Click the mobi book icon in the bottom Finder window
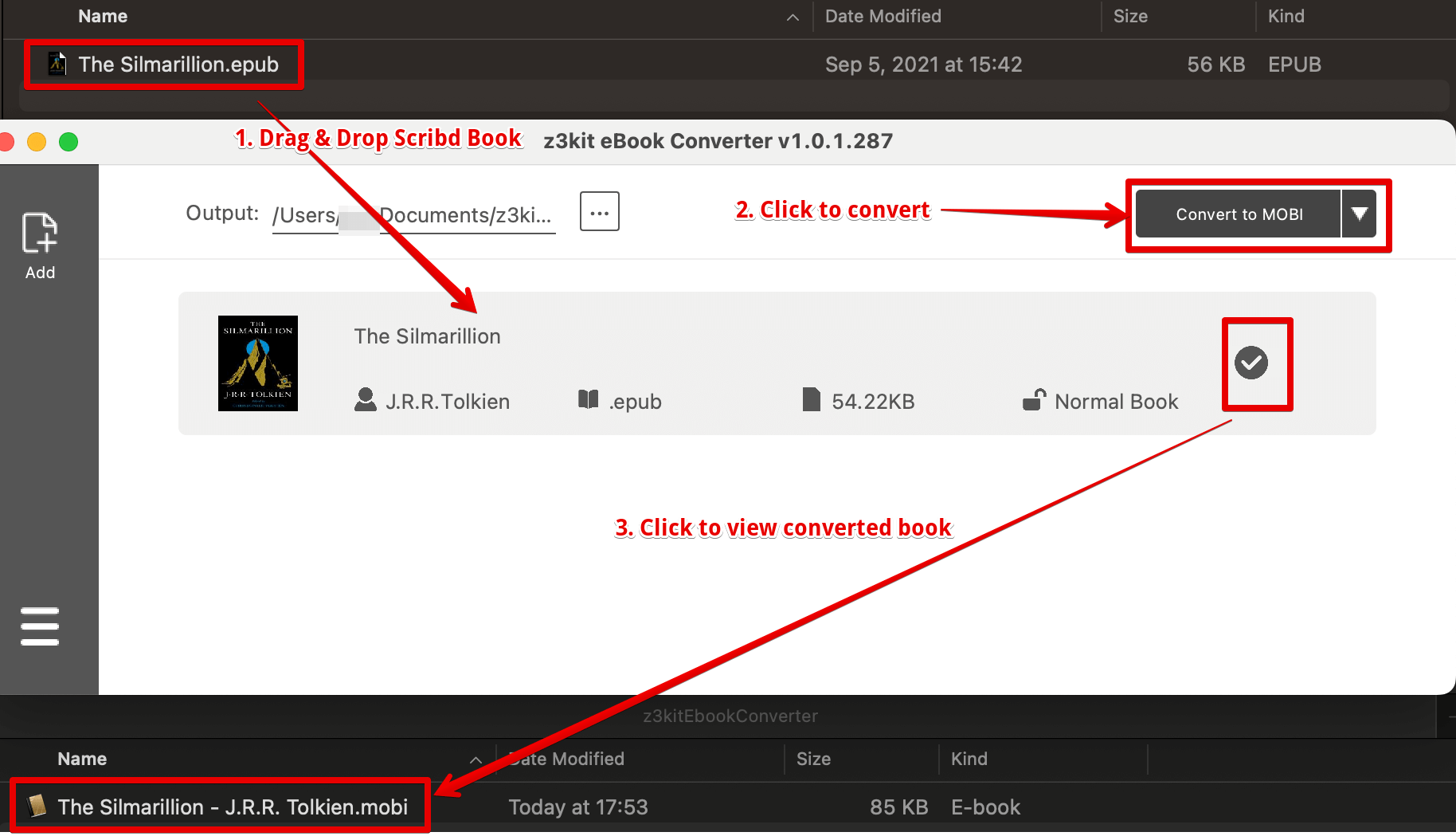Screen dimensions: 1456x836 (x=35, y=807)
